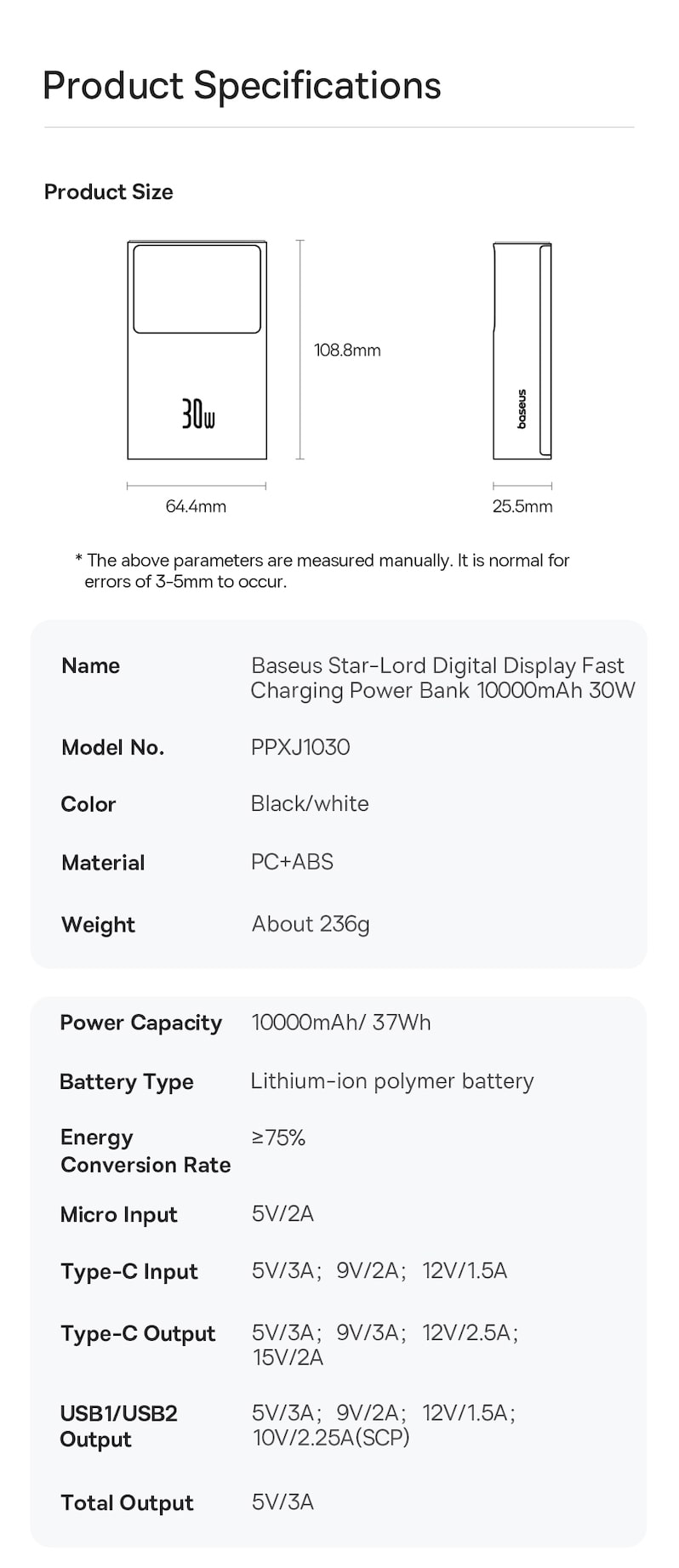
Task: Click the About 236g weight value
Action: (x=311, y=924)
